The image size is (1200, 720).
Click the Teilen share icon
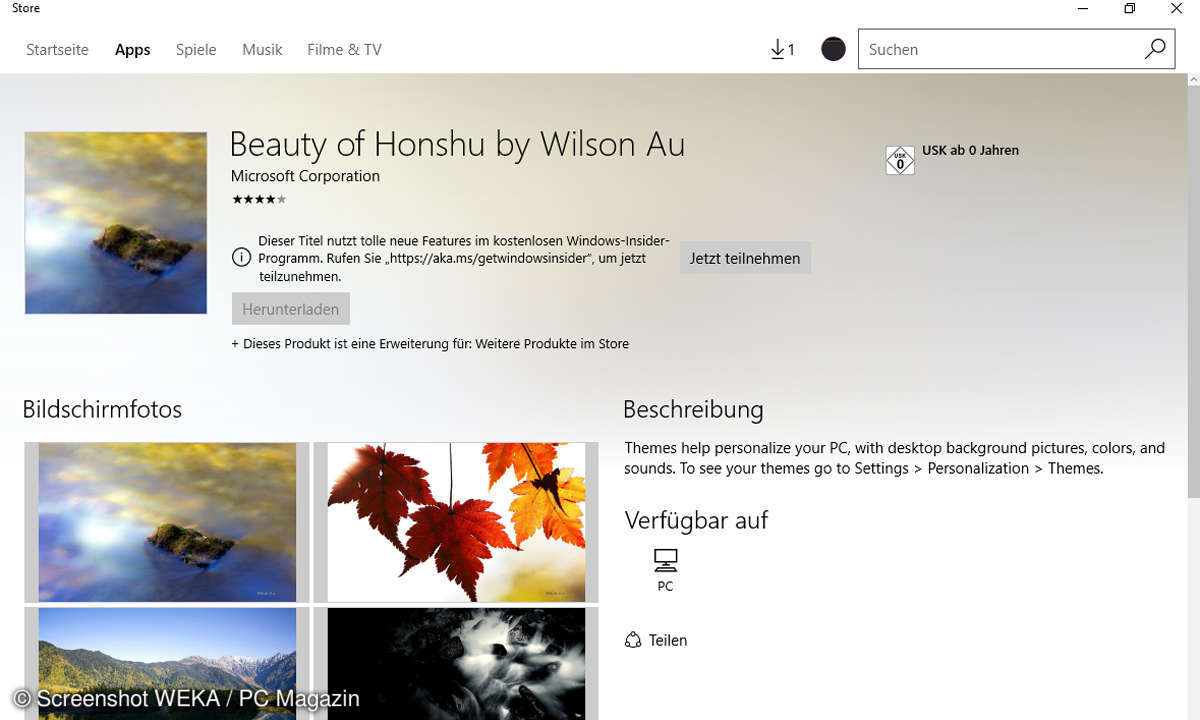tap(633, 640)
